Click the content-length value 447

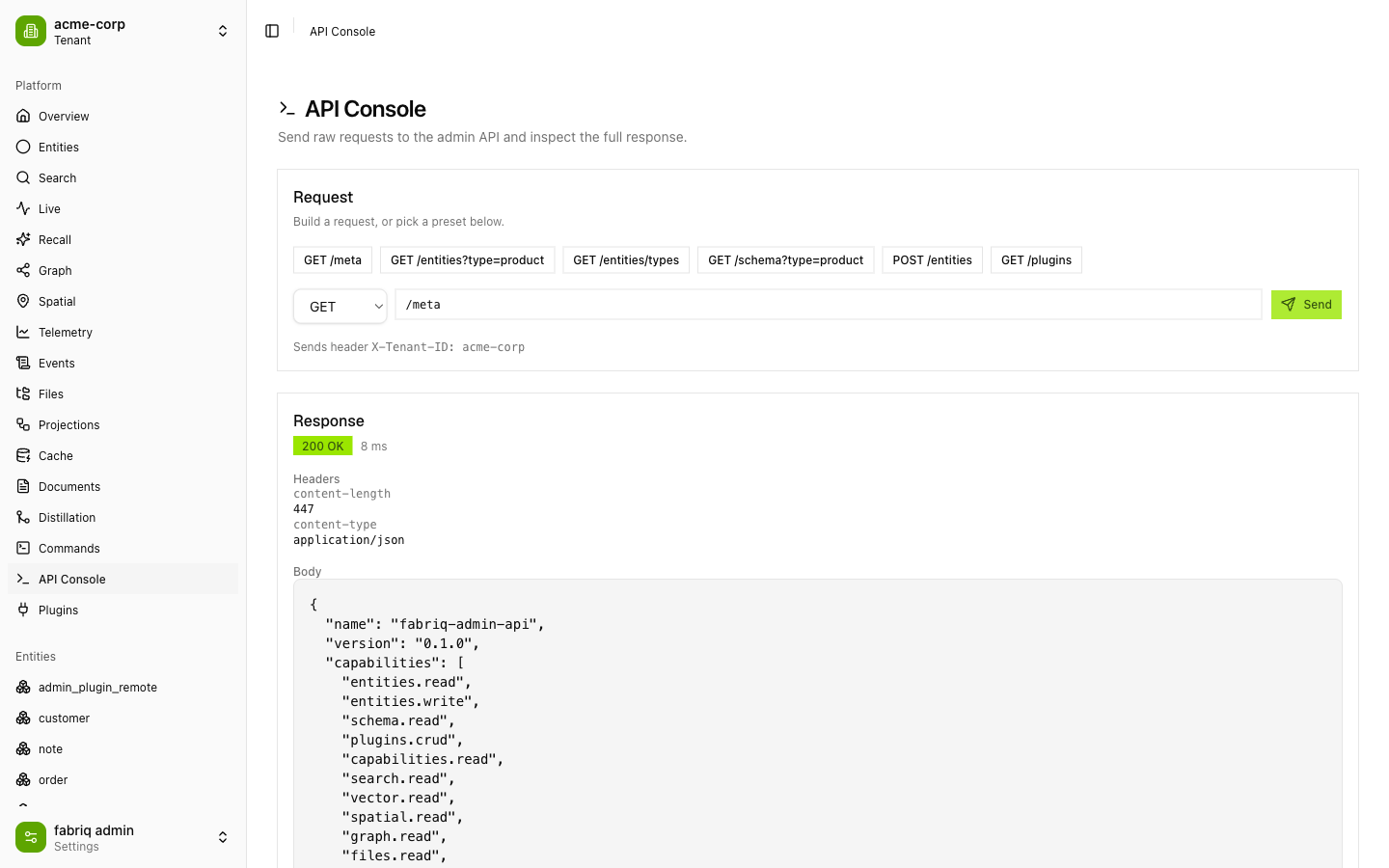[x=304, y=509]
